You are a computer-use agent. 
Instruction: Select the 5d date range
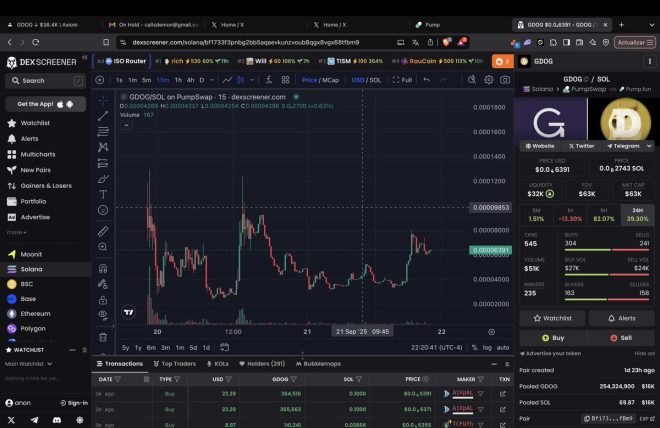[193, 348]
